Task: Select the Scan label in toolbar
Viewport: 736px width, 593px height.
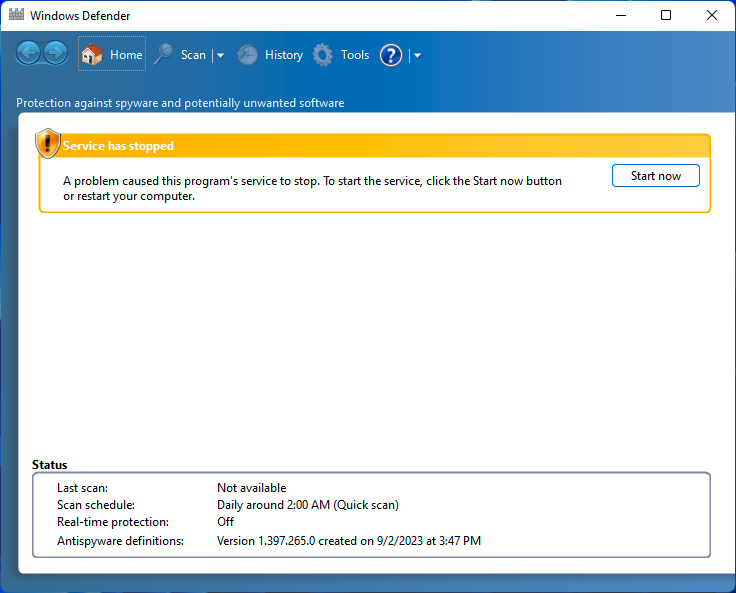Action: click(193, 55)
